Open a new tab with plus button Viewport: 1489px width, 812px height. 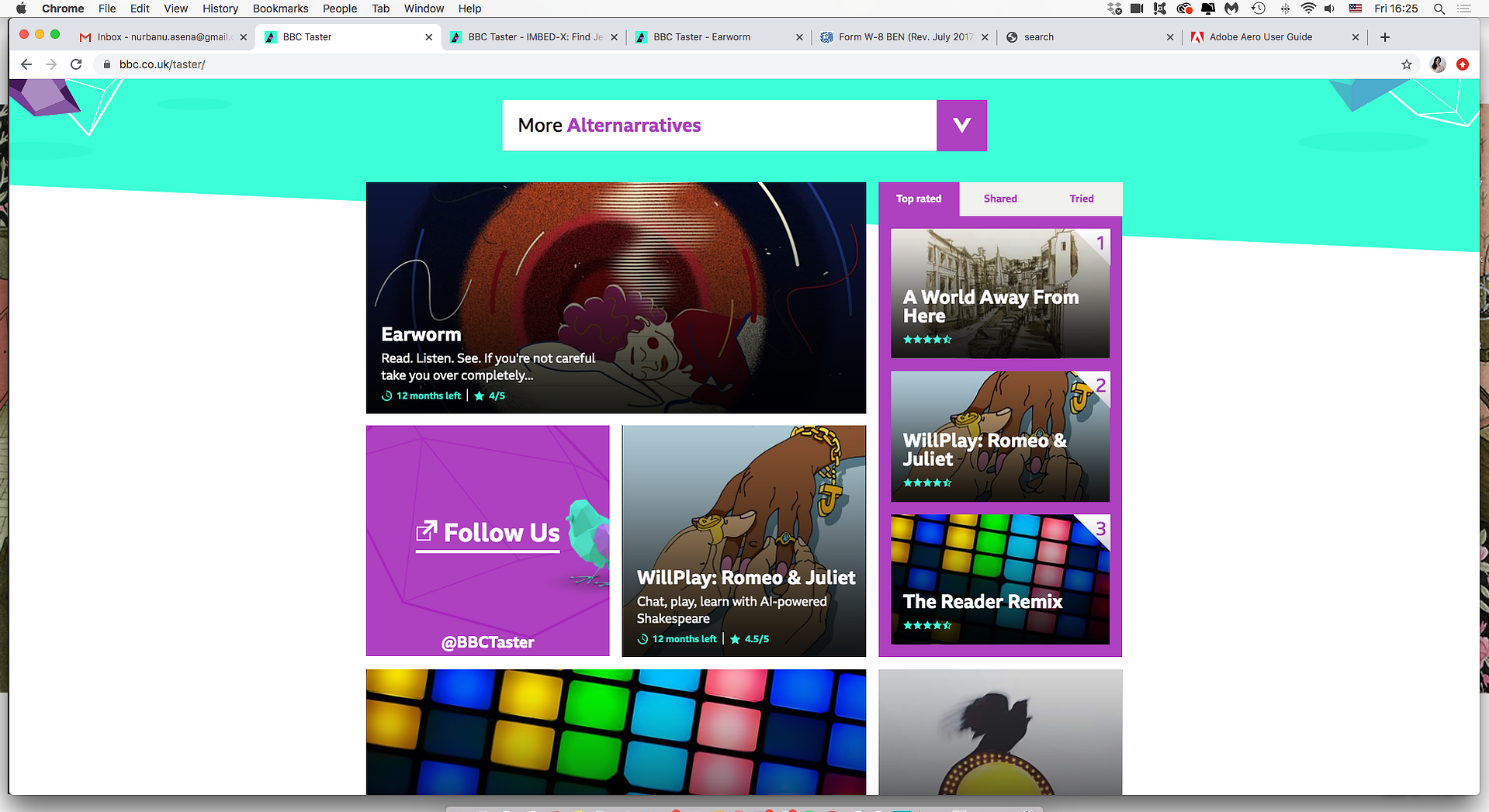1385,37
